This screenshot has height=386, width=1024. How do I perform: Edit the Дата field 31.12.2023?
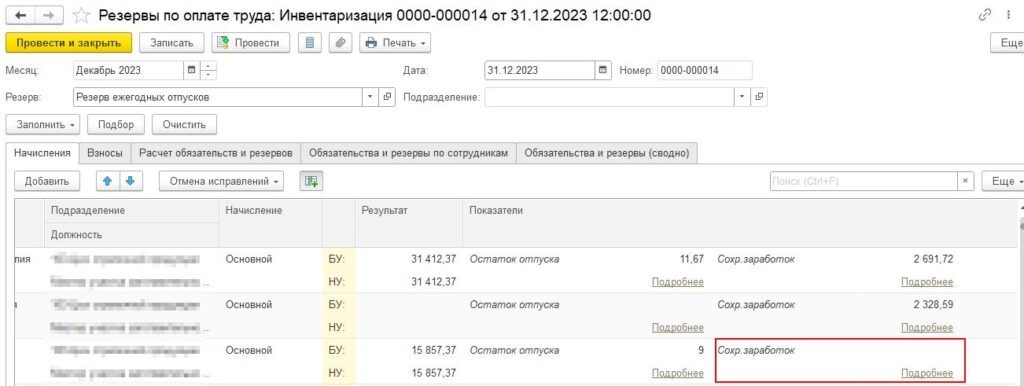click(539, 71)
